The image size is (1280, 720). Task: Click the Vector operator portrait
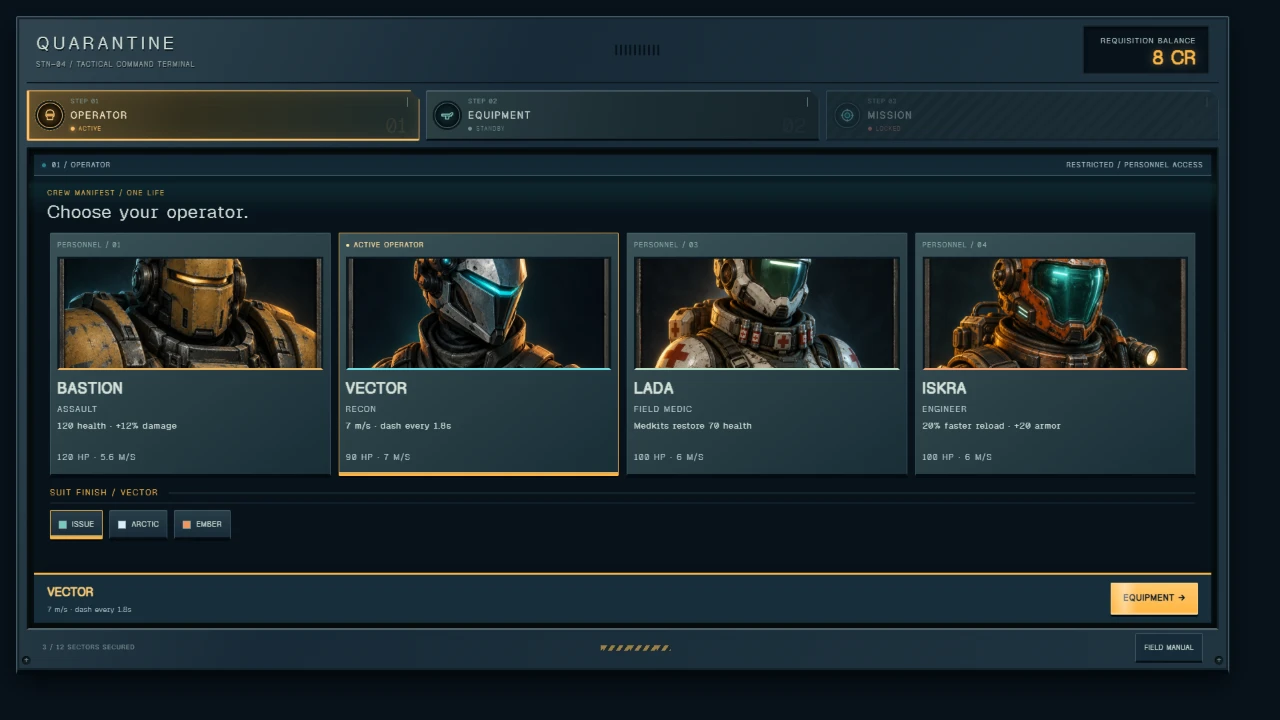coord(478,313)
